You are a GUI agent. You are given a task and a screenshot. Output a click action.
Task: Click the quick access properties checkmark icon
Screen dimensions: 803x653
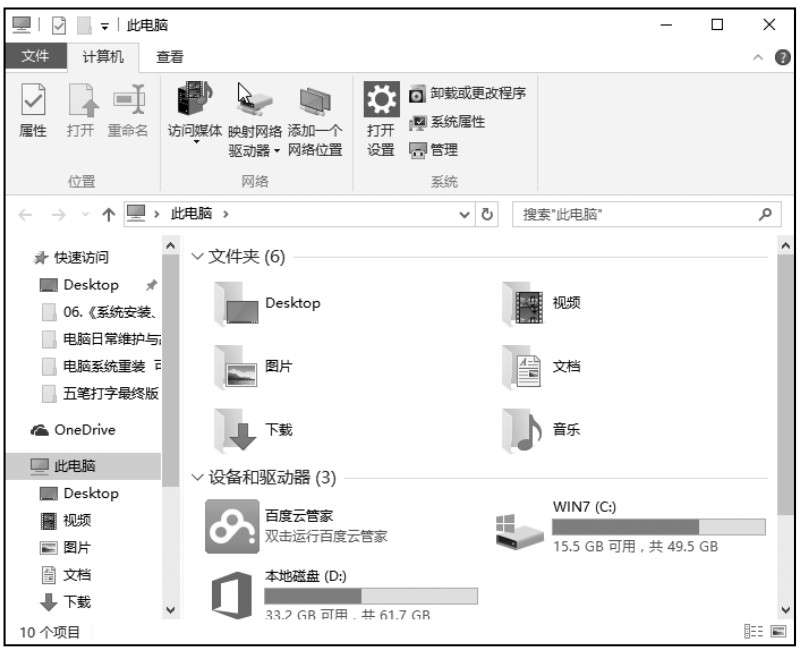click(x=59, y=25)
